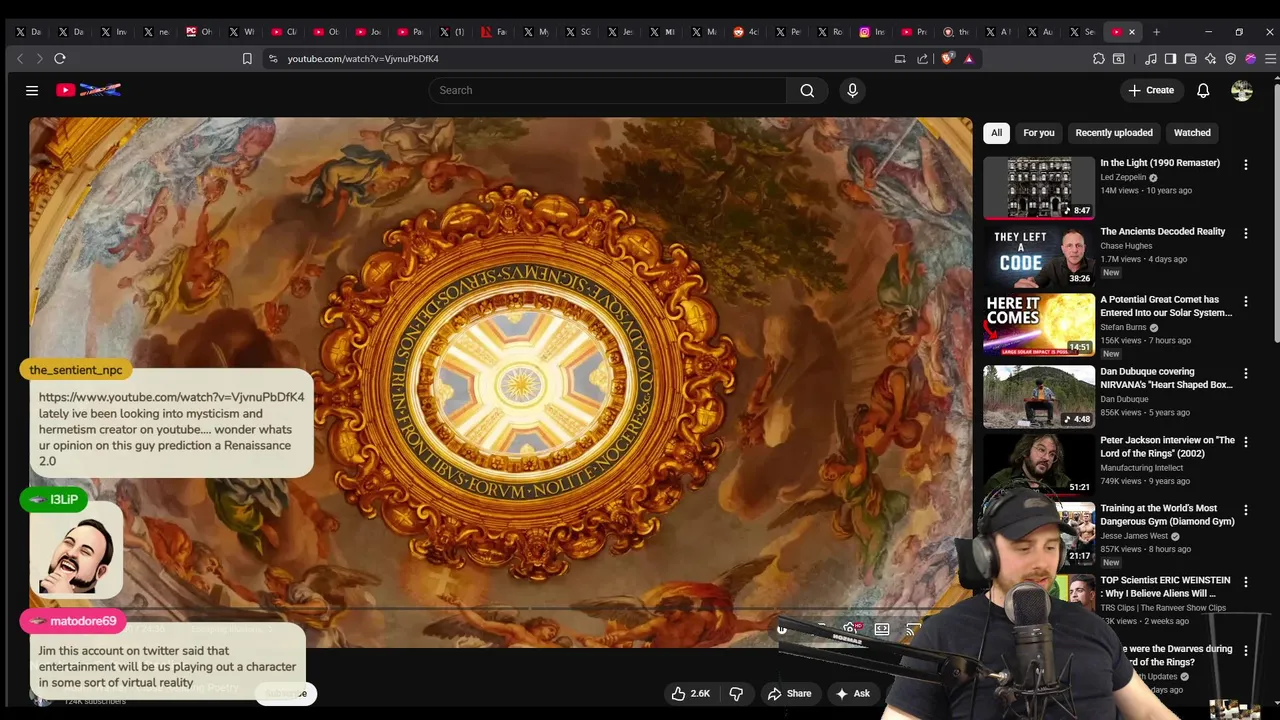Click the Share button below the video
Viewport: 1280px width, 720px height.
click(x=789, y=693)
